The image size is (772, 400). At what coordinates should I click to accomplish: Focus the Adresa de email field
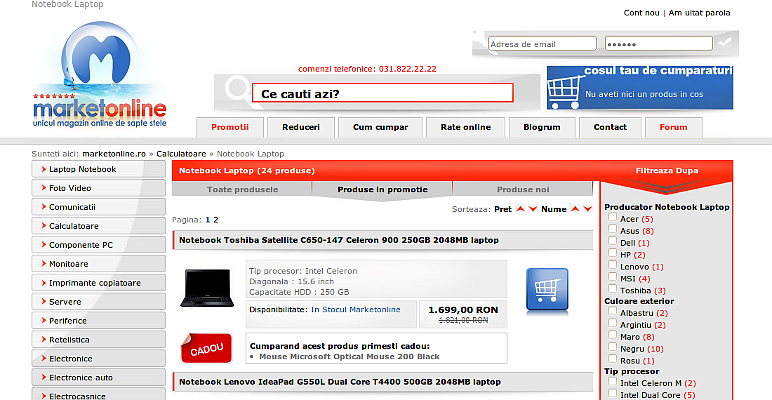tap(542, 44)
